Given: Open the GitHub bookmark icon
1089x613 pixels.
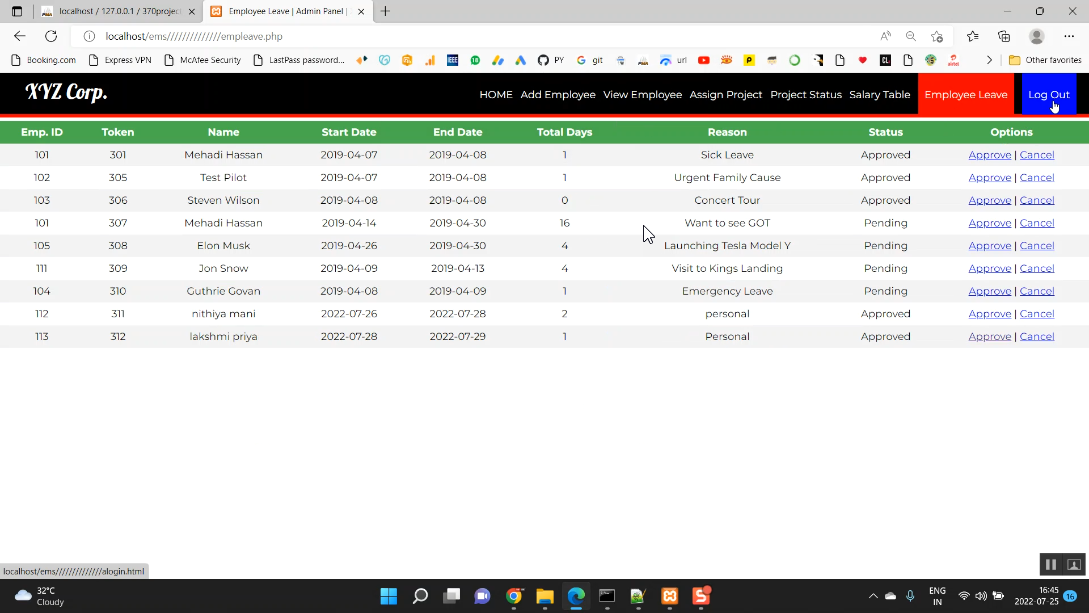Looking at the screenshot, I should [x=543, y=60].
